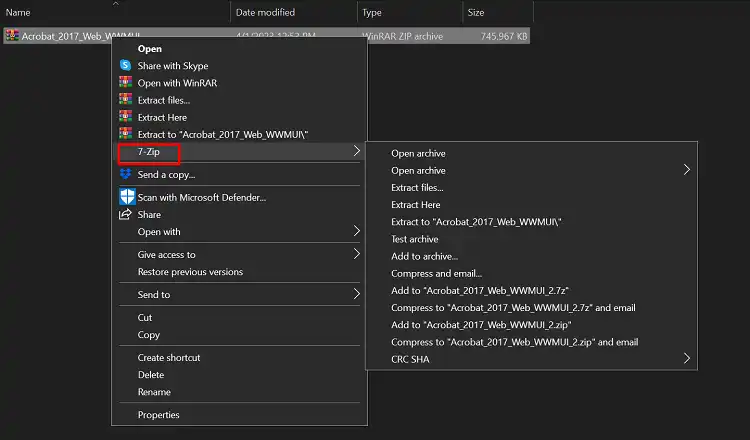Choose Compress to .zip and email
Image resolution: width=750 pixels, height=440 pixels.
click(515, 342)
